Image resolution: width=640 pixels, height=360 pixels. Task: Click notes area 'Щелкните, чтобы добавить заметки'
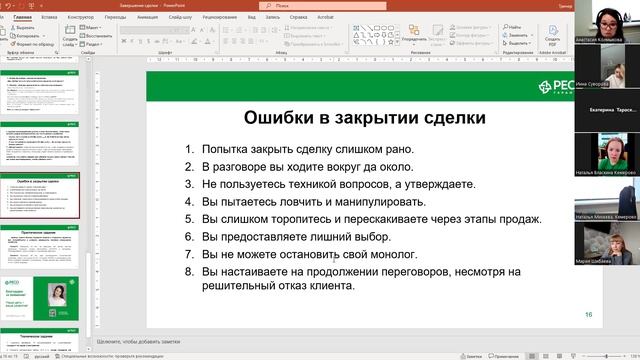pos(138,342)
